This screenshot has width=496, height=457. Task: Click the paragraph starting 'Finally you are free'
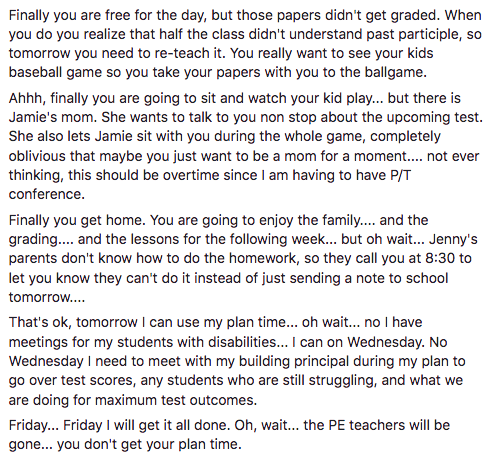[245, 44]
